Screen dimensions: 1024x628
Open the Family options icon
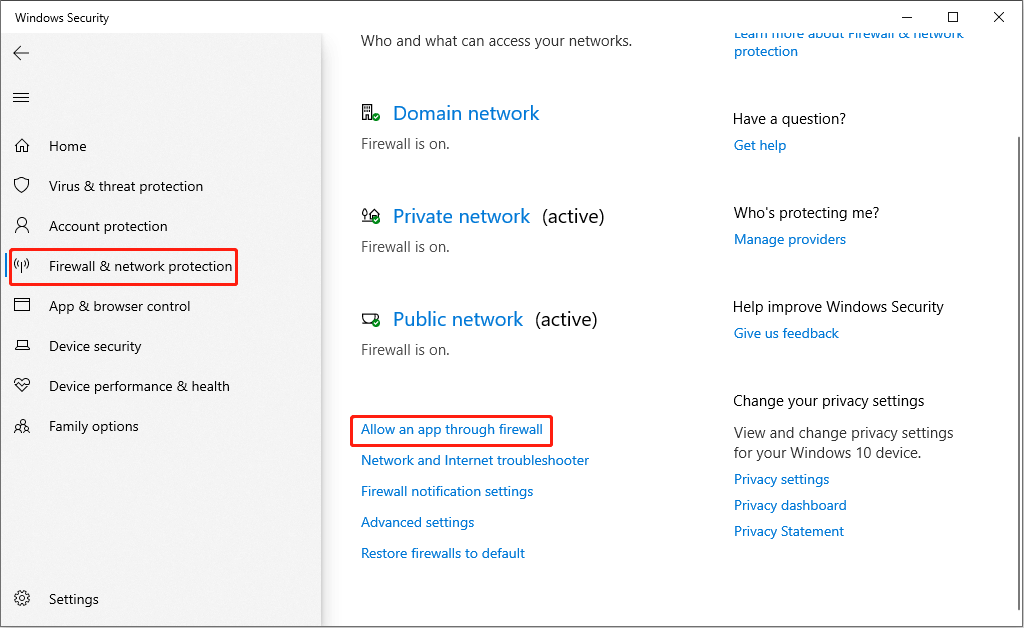[22, 426]
